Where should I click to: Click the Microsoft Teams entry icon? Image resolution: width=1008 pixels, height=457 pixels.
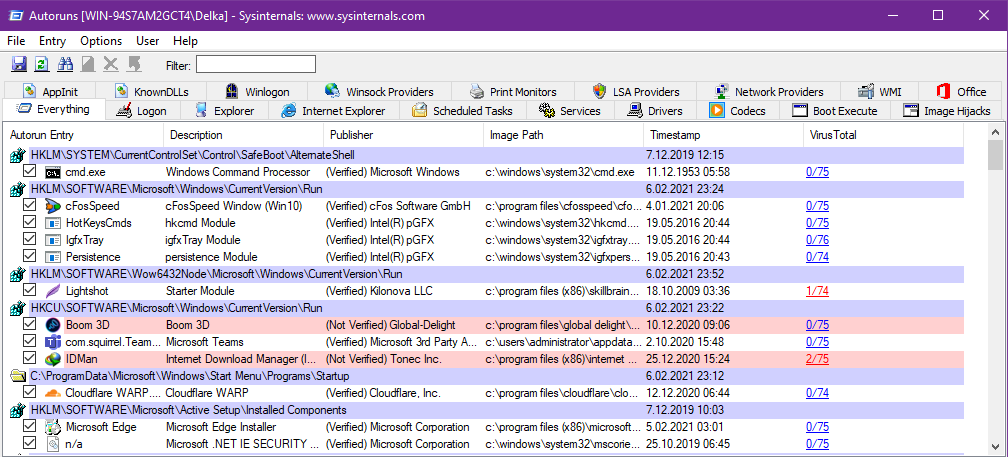52,342
